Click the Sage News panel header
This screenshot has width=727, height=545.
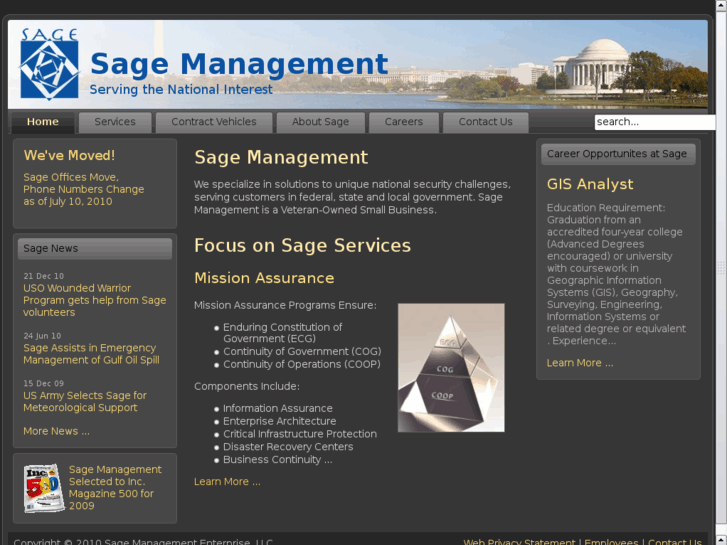[x=95, y=249]
